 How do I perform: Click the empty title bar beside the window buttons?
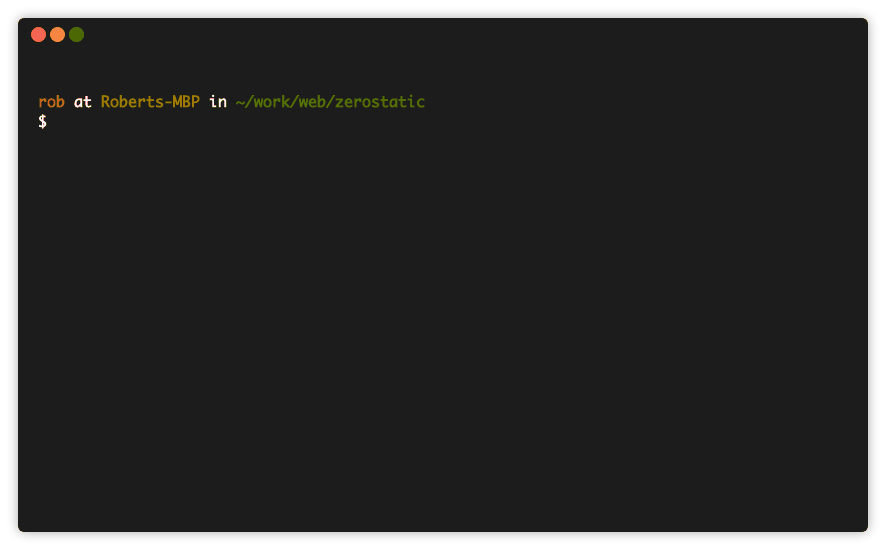coord(450,35)
